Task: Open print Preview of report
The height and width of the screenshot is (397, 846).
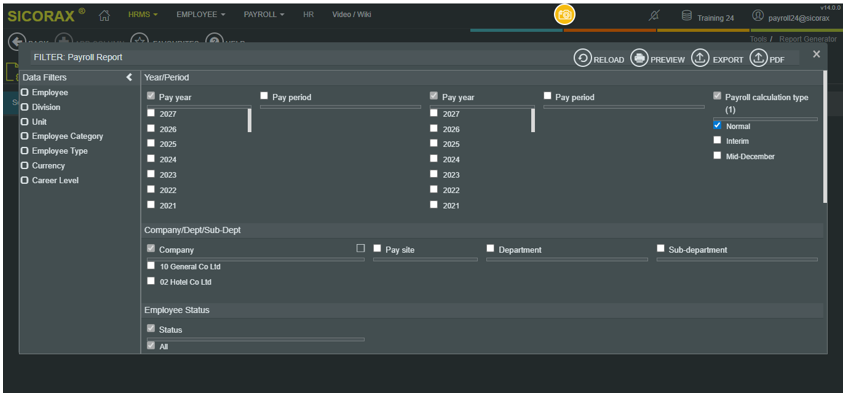Action: tap(657, 59)
